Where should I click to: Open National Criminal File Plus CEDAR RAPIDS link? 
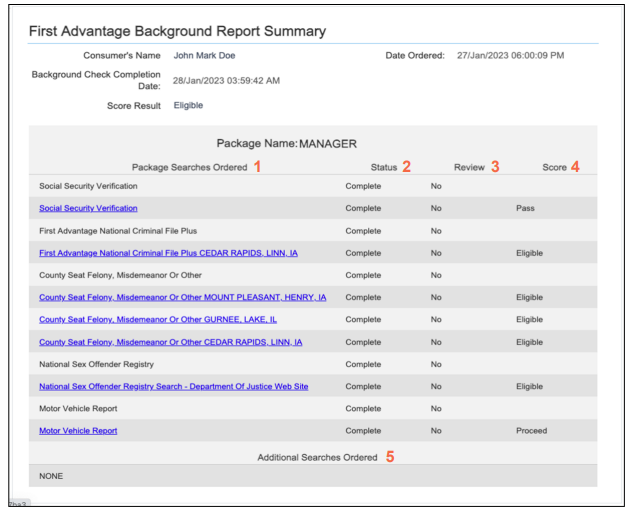(x=168, y=253)
